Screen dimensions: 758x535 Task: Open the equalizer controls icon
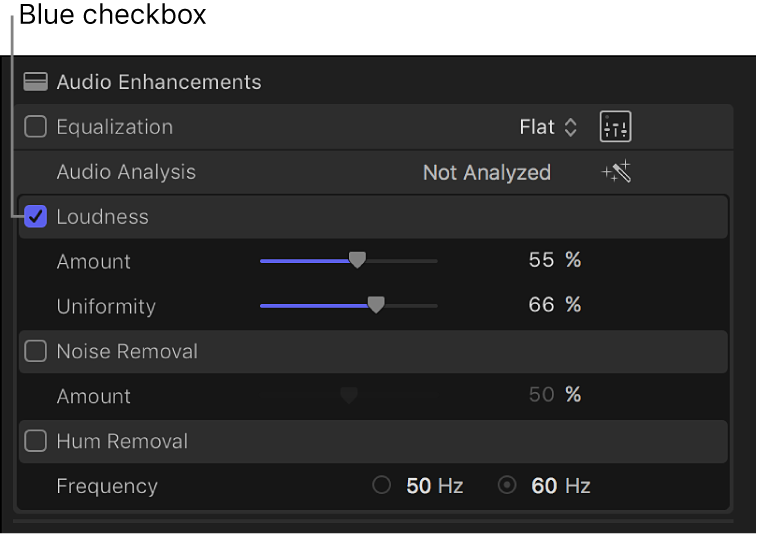[x=615, y=127]
